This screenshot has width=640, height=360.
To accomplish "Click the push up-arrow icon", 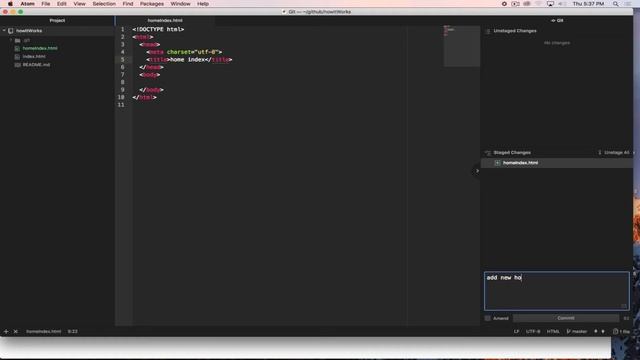I will tap(596, 331).
